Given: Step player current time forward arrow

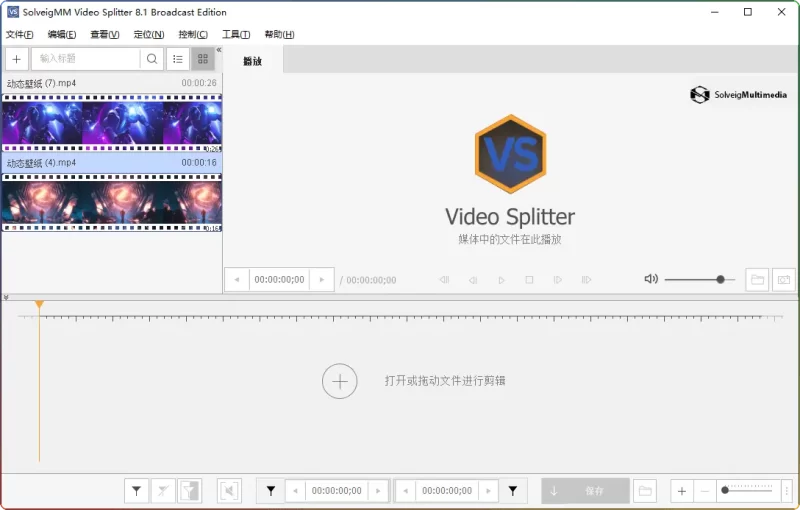Looking at the screenshot, I should (321, 279).
